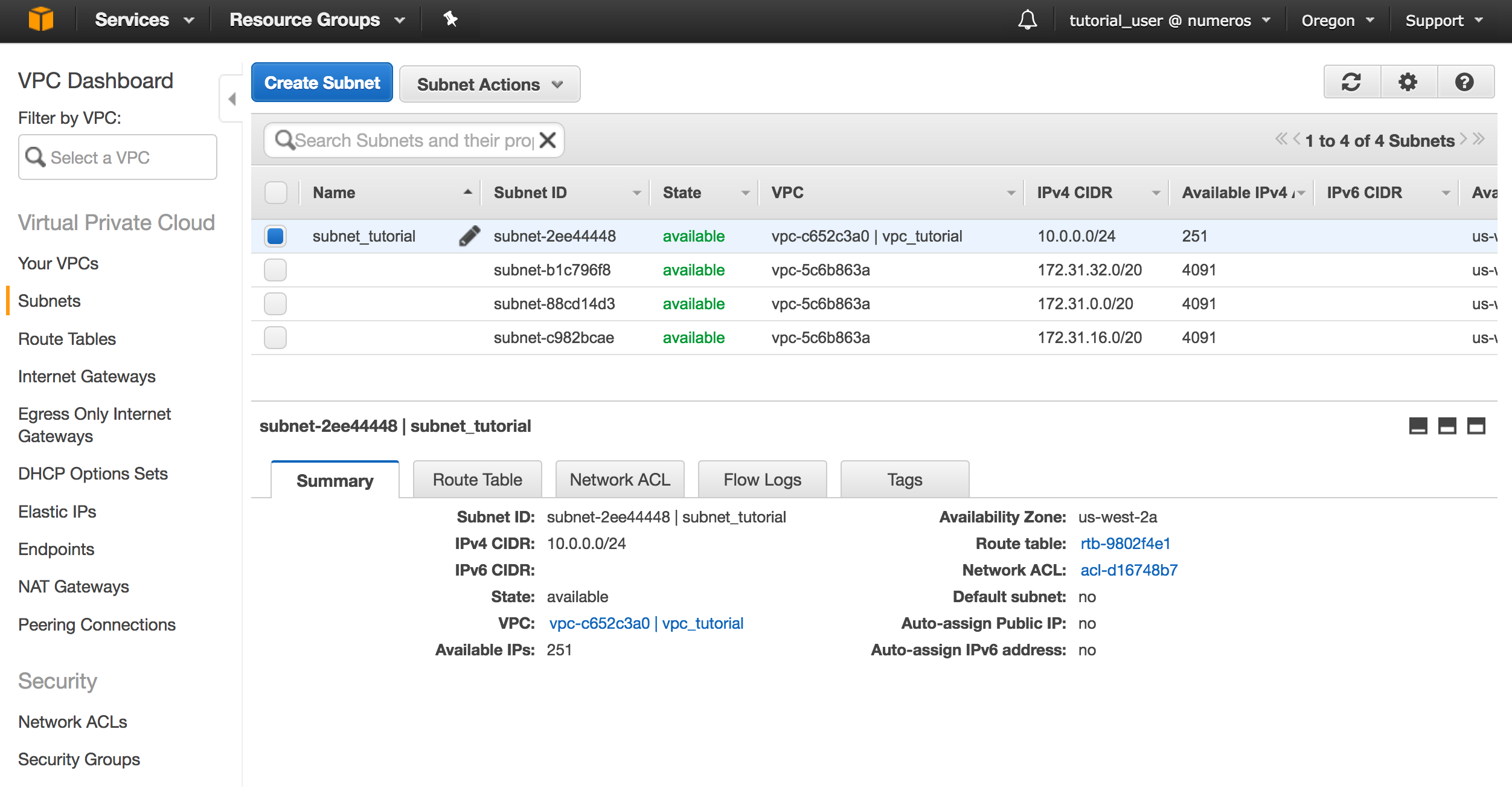Screen dimensions: 1512x787
Task: Open the notifications bell icon
Action: (1027, 20)
